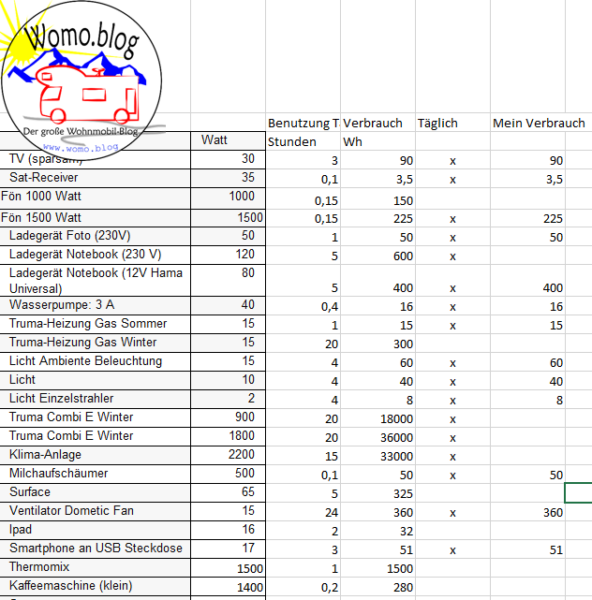Viewport: 592px width, 600px height.
Task: Select the 36000 Wh consumption cell
Action: 378,437
